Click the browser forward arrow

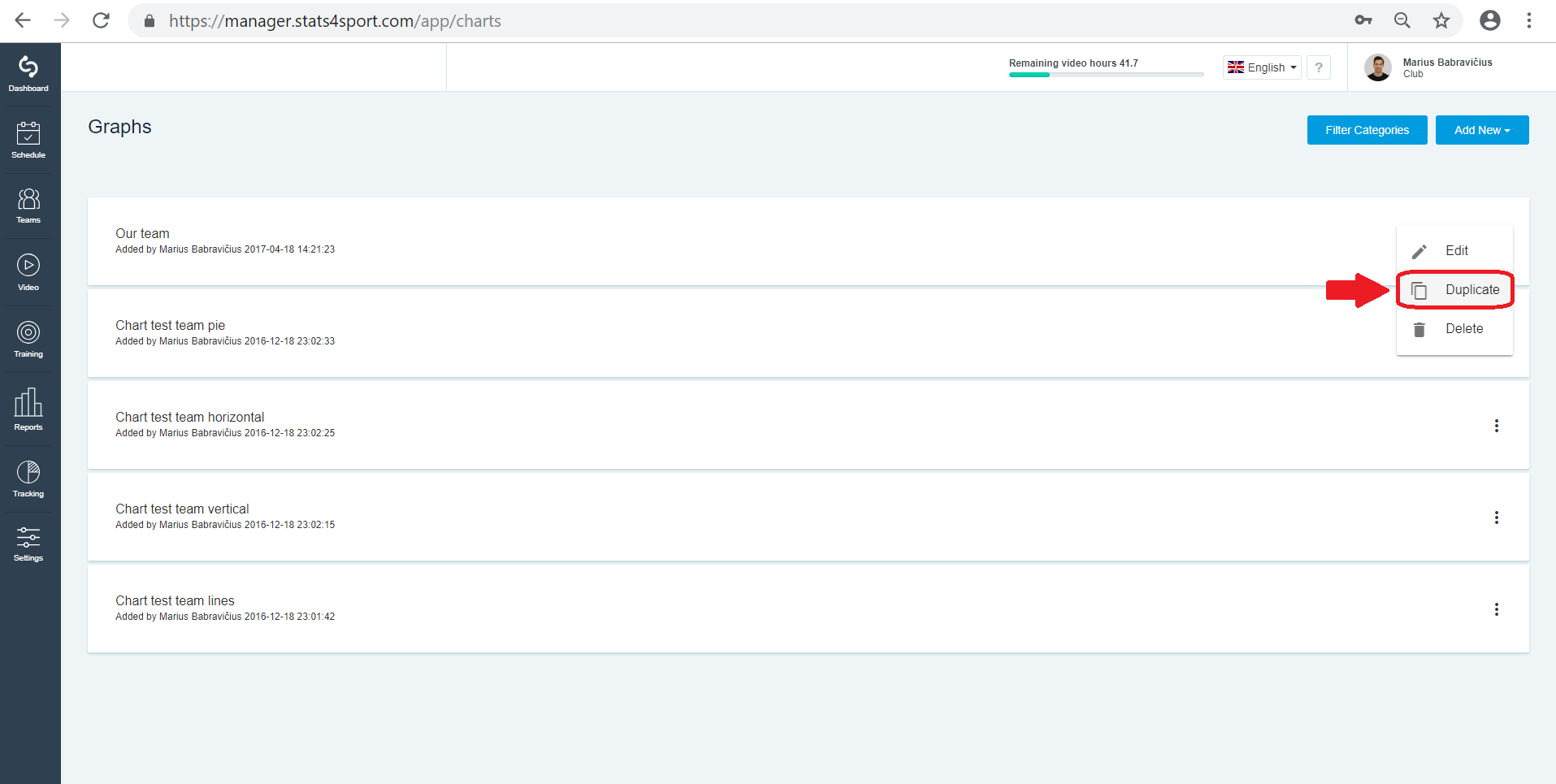pos(62,20)
